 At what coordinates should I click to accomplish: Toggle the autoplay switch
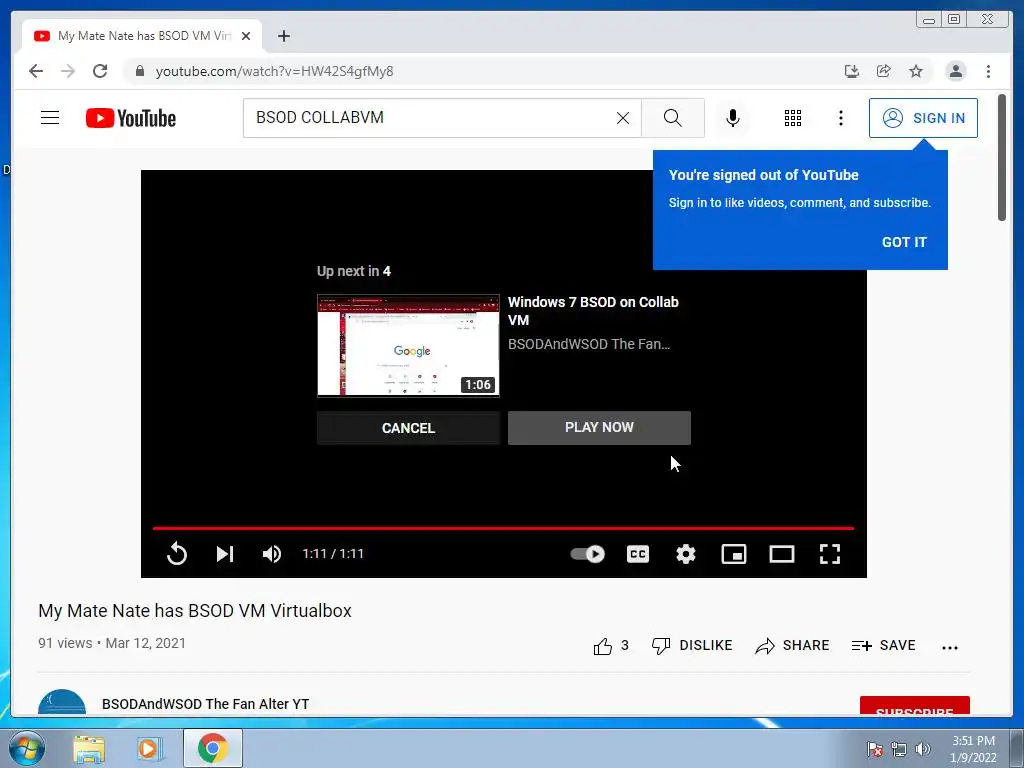click(x=587, y=554)
